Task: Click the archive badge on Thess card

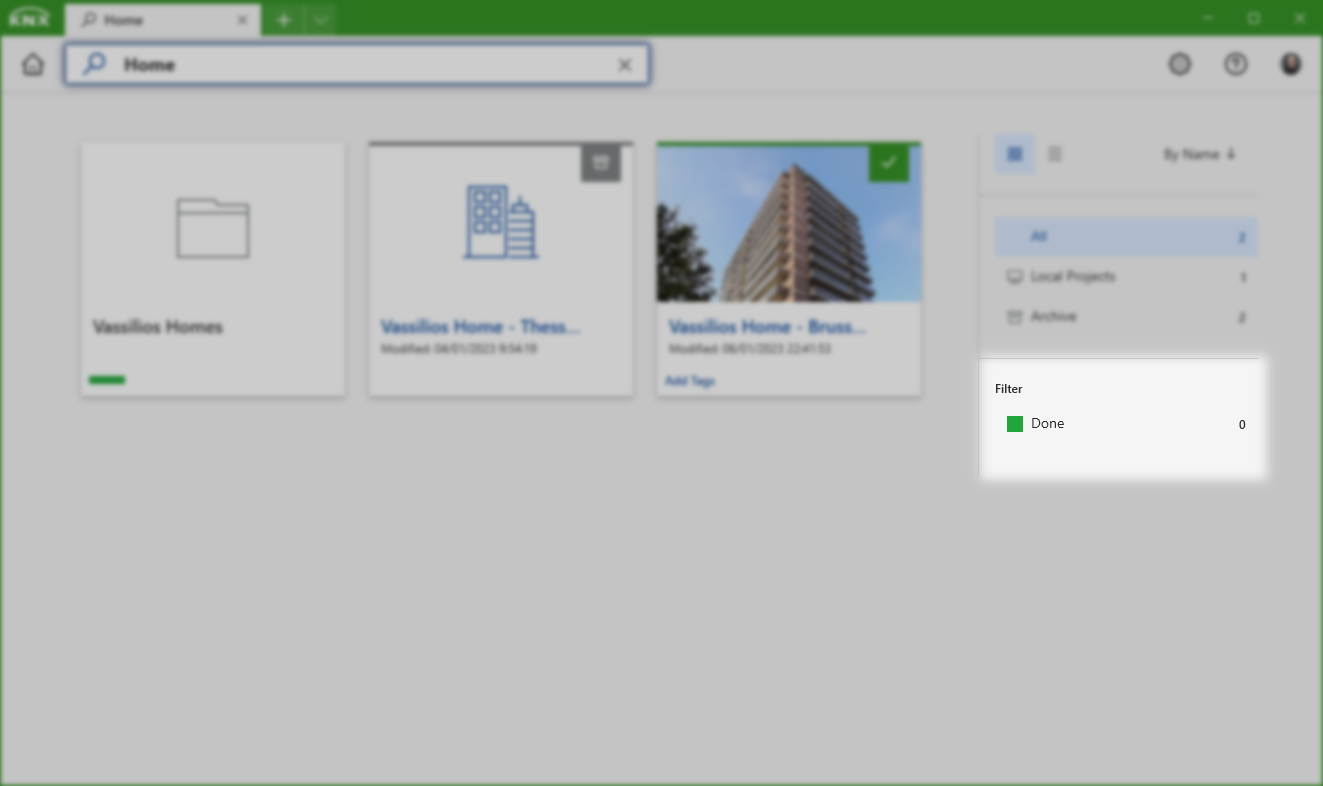Action: pos(601,163)
